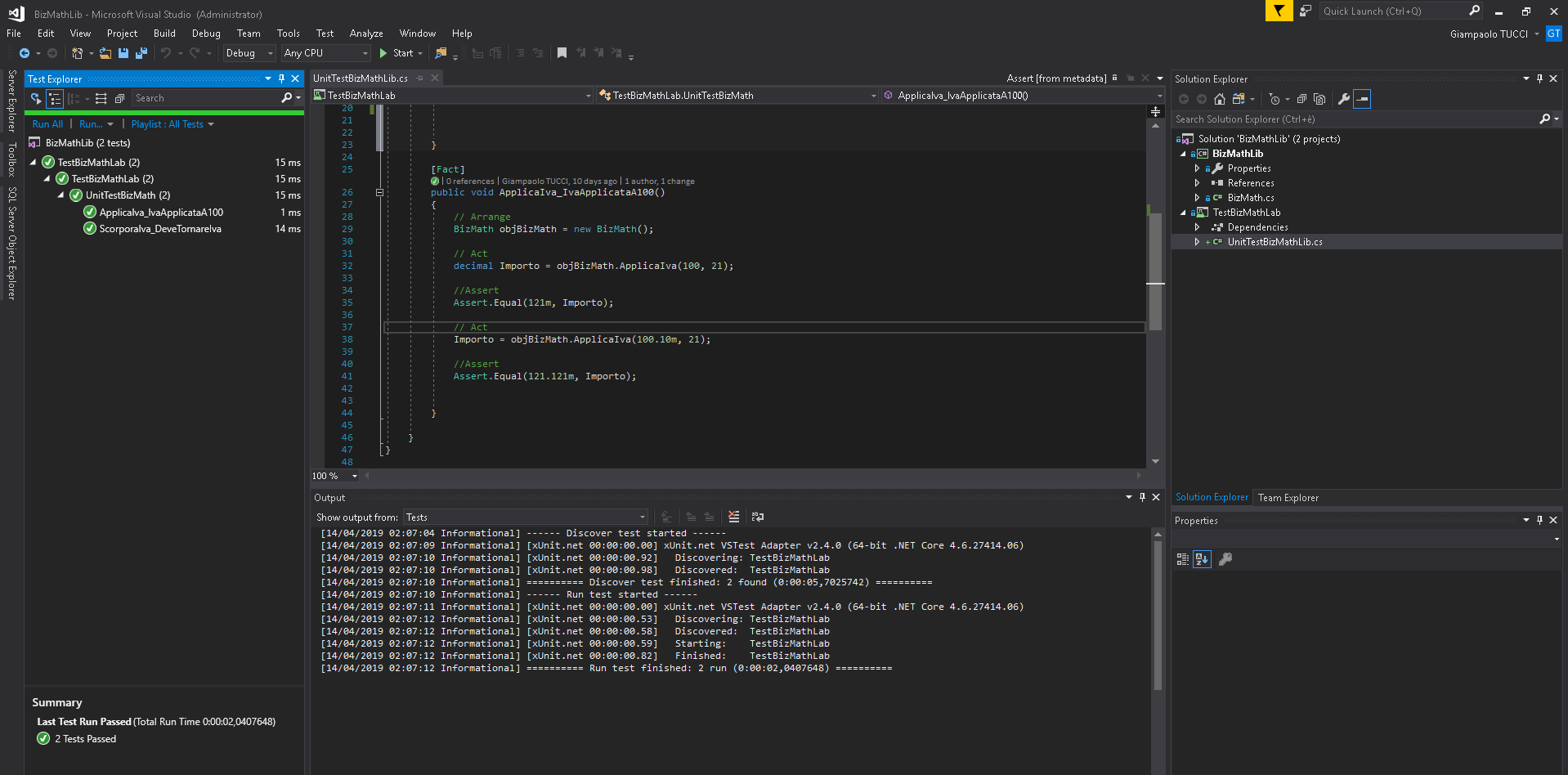Click the Search Solution Explorer input box
Viewport: 1568px width, 775px height.
(1355, 119)
